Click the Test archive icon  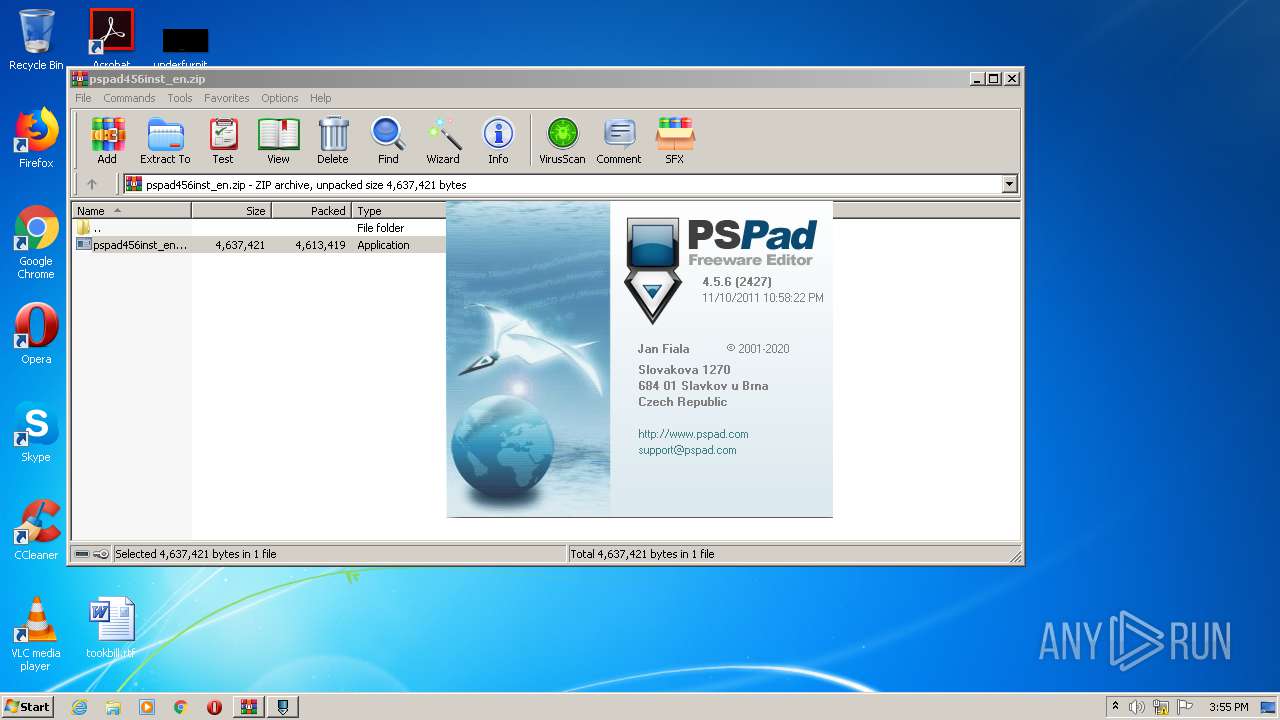(223, 140)
